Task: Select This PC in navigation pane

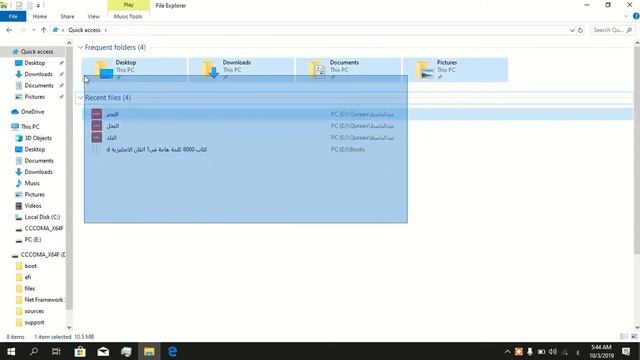Action: point(30,127)
